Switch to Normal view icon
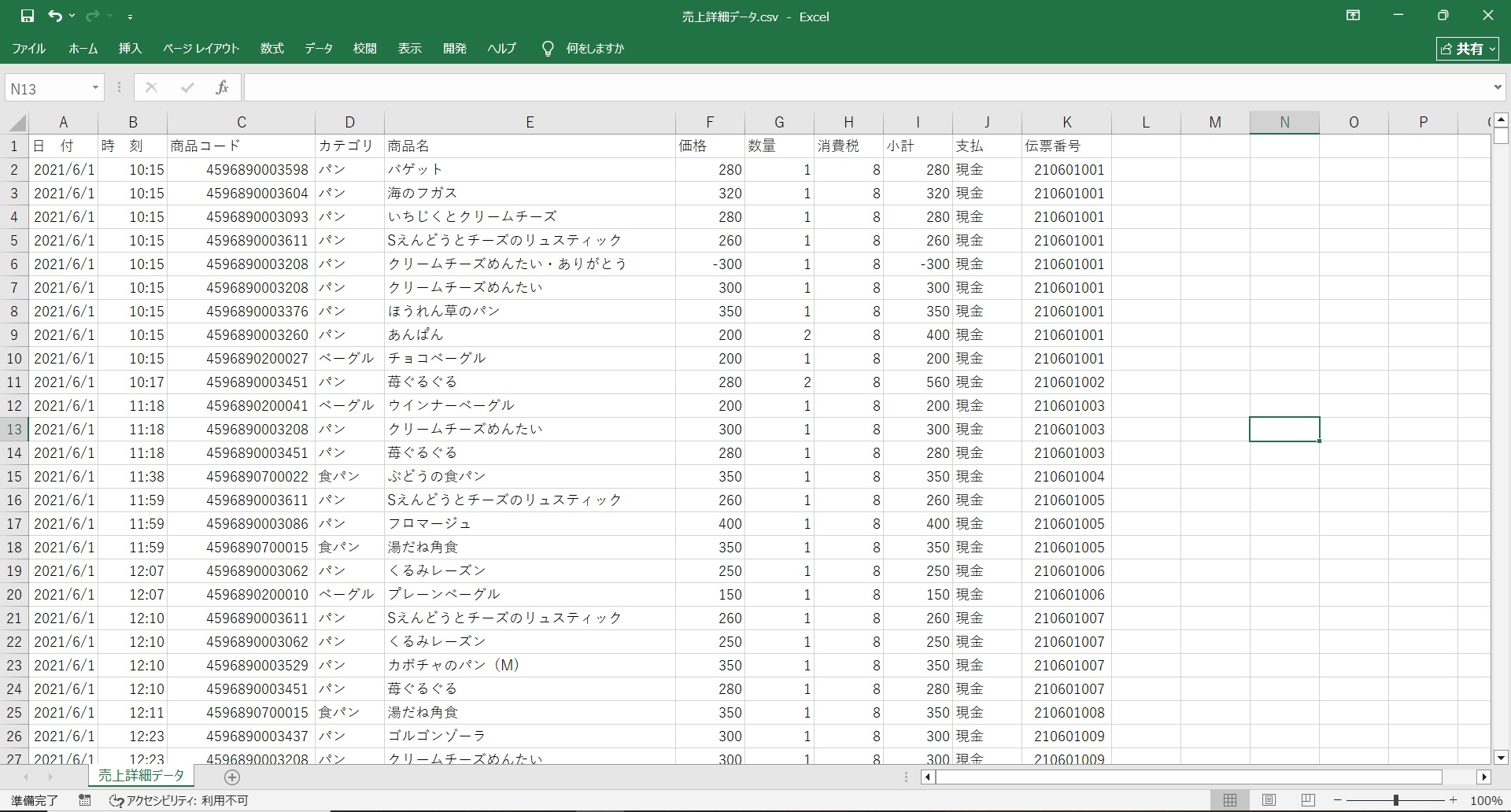Image resolution: width=1511 pixels, height=812 pixels. coord(1229,800)
